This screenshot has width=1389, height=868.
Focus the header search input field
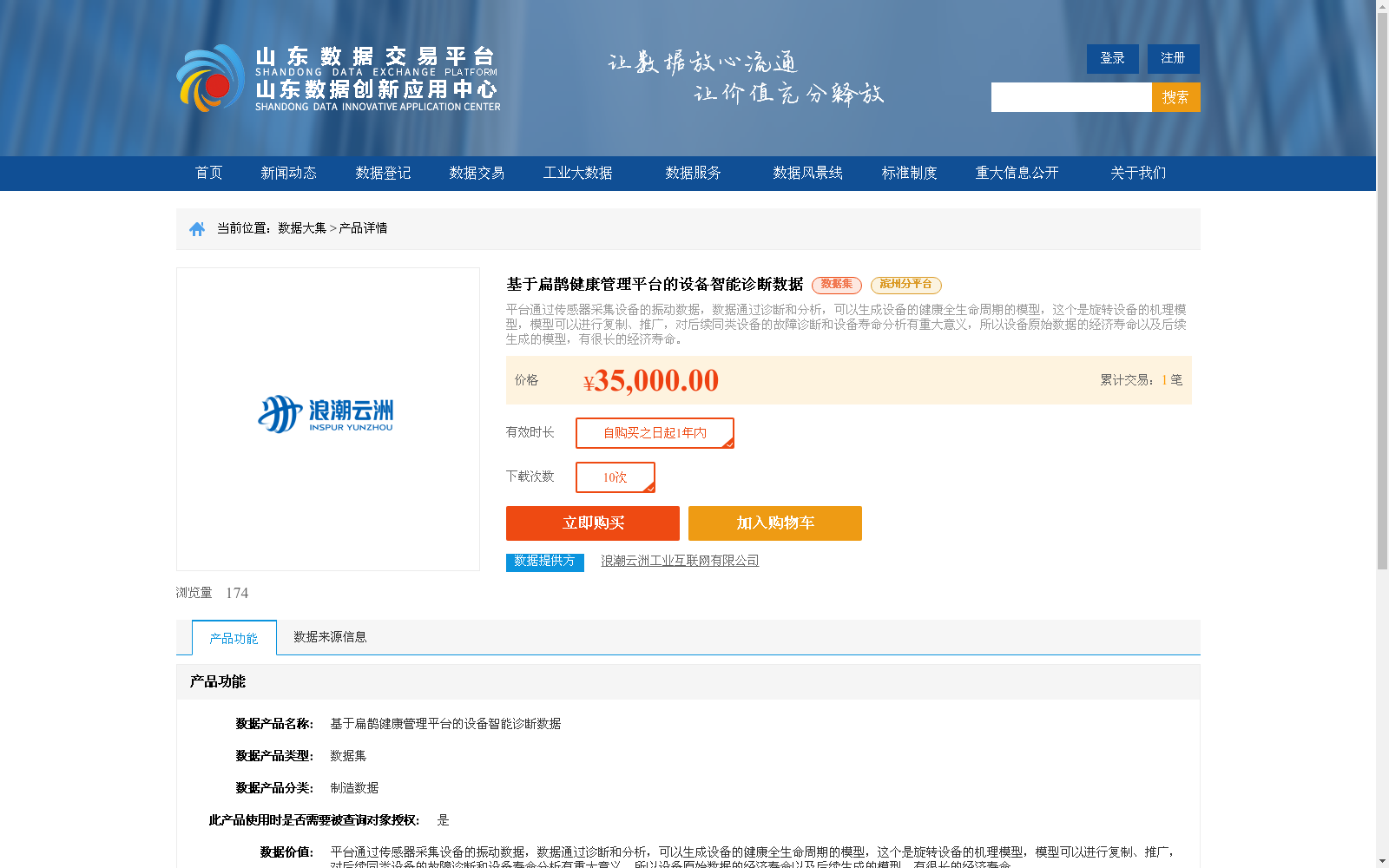pyautogui.click(x=1071, y=97)
